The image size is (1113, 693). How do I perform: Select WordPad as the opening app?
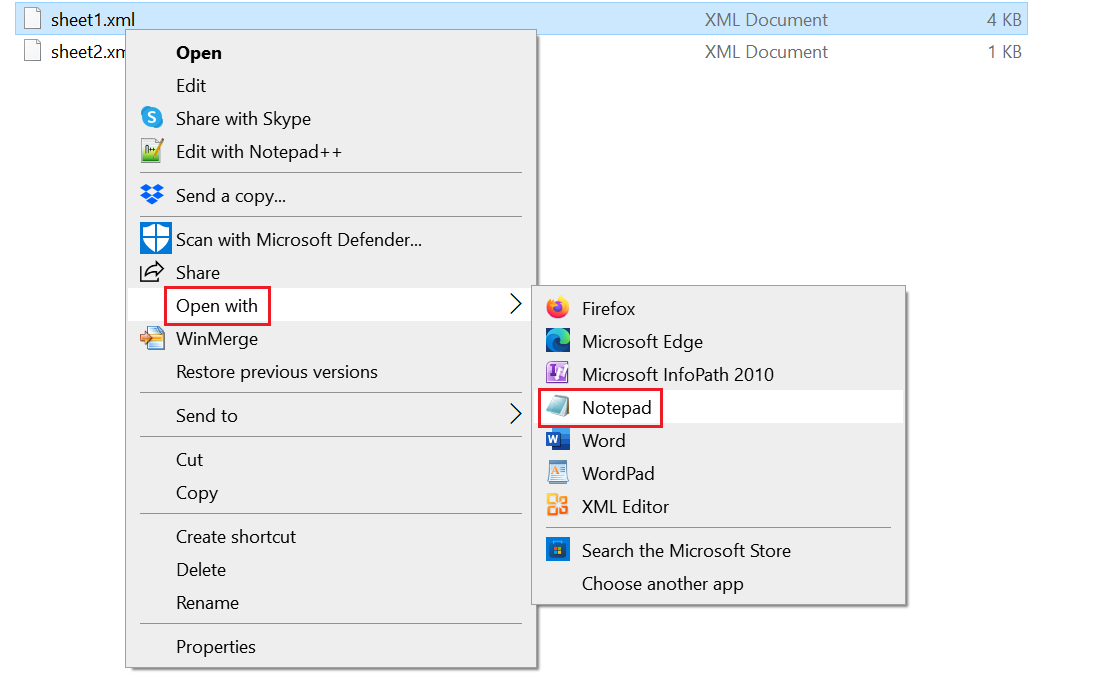(x=616, y=473)
